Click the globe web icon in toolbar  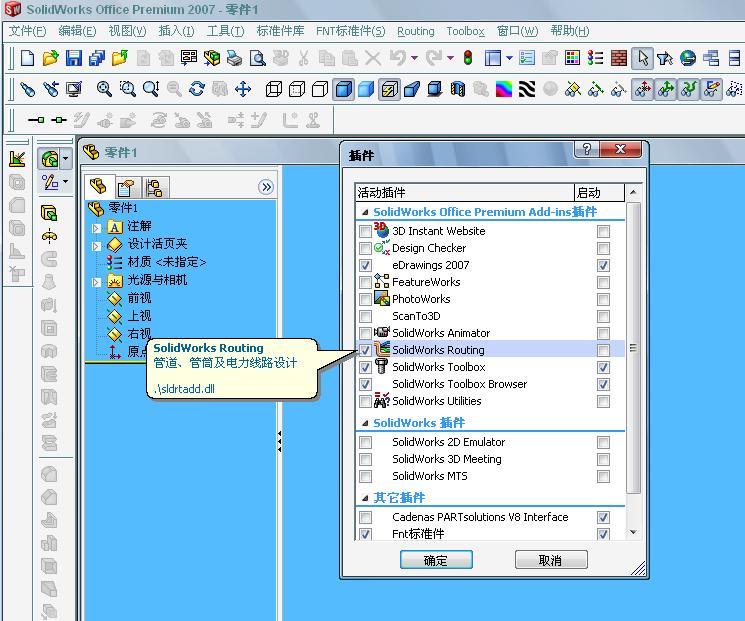[688, 58]
